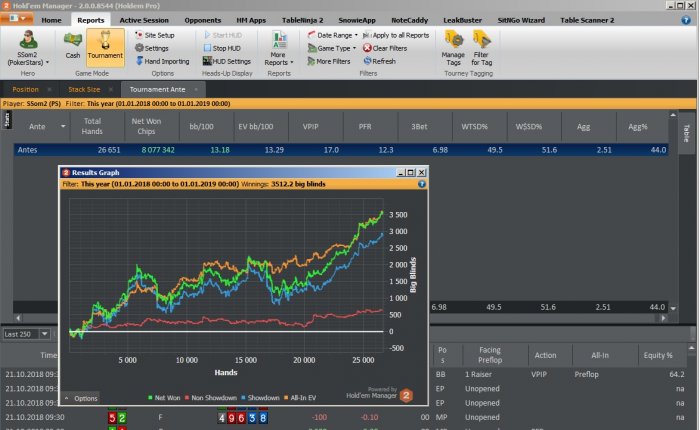Click Clear Filters in the ribbon
This screenshot has height=430, width=700.
[384, 48]
